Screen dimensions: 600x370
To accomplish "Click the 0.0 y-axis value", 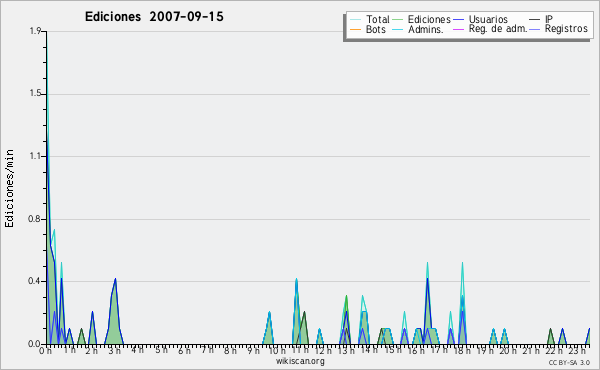I will pos(34,344).
